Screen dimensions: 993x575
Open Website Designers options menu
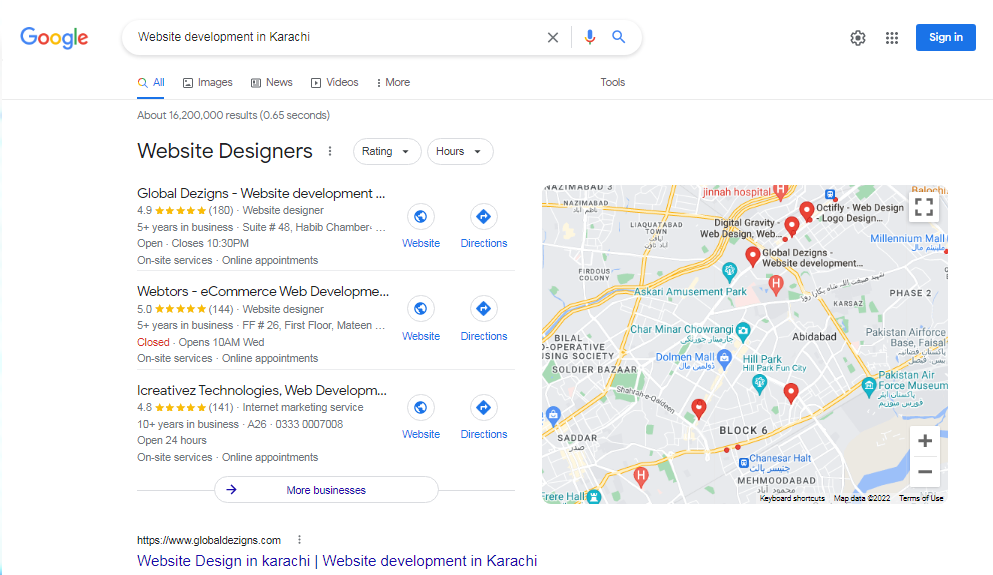pyautogui.click(x=330, y=152)
